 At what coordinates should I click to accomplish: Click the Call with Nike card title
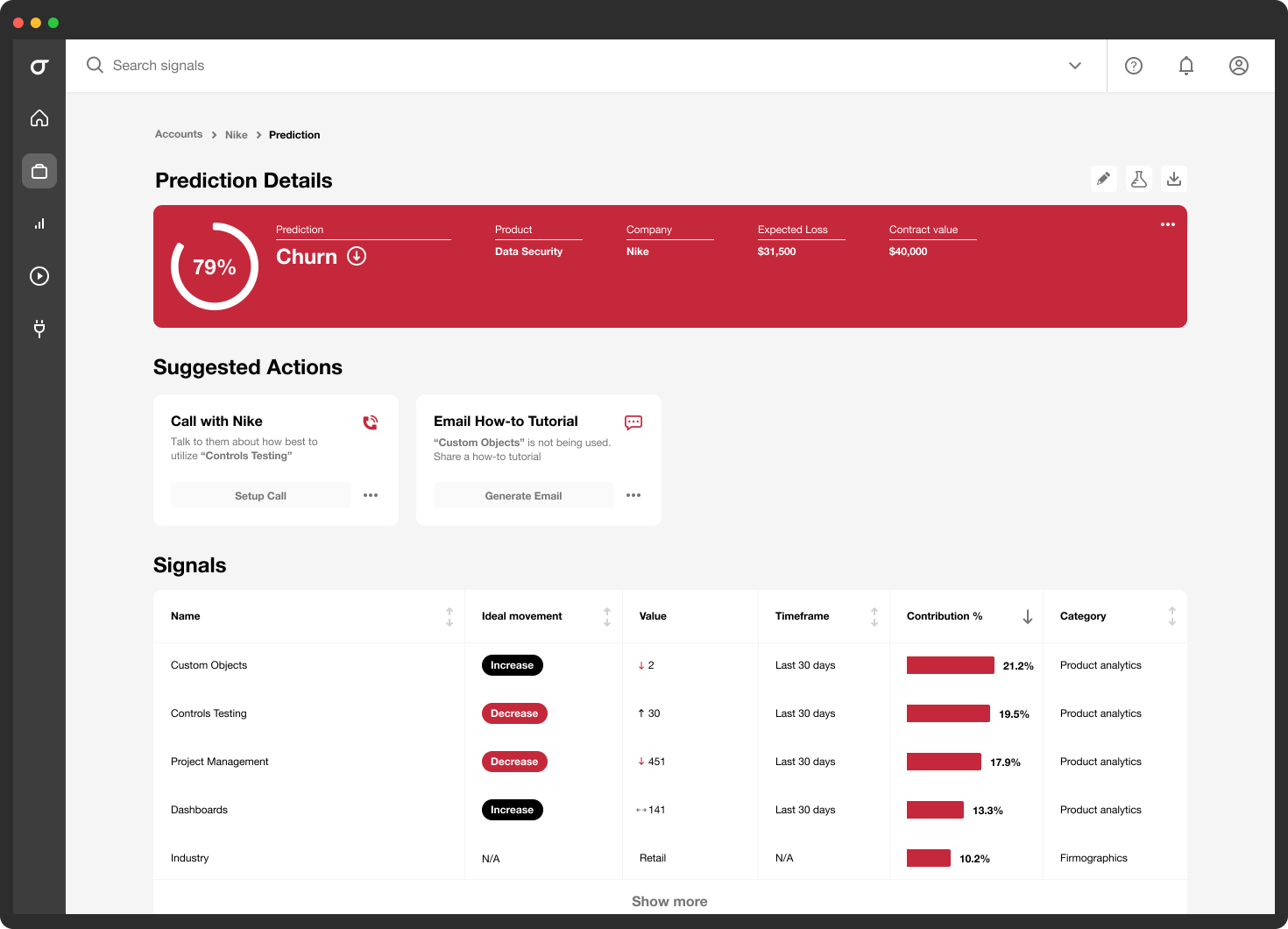pyautogui.click(x=216, y=422)
